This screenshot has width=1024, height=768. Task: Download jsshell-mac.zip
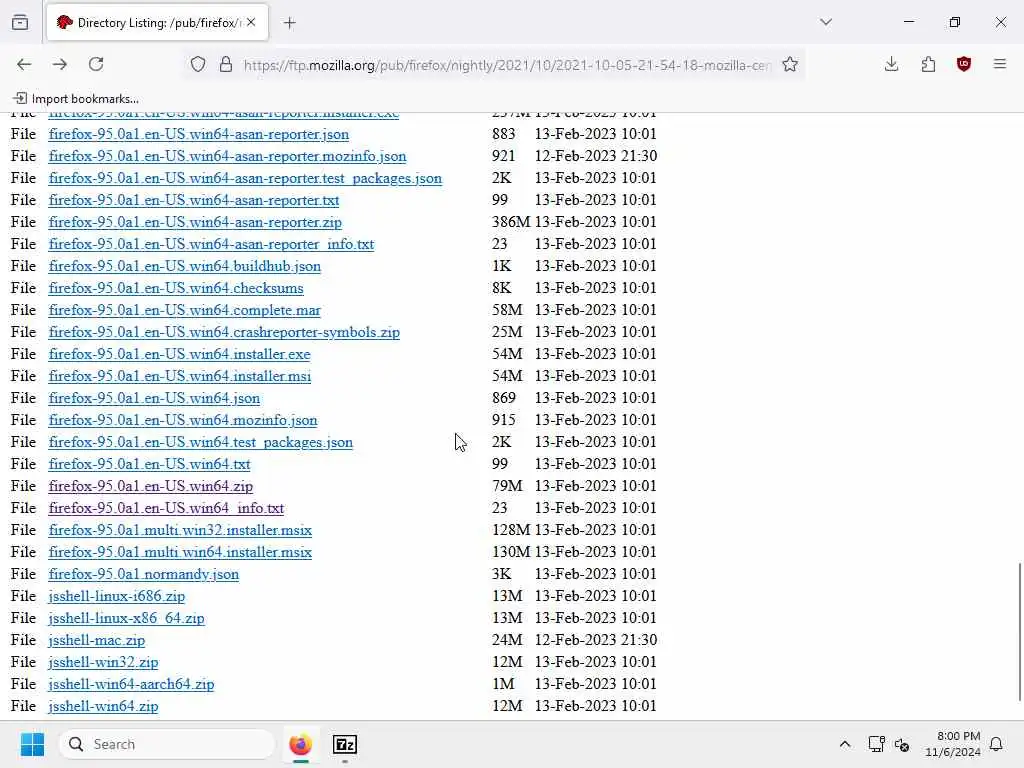point(97,640)
